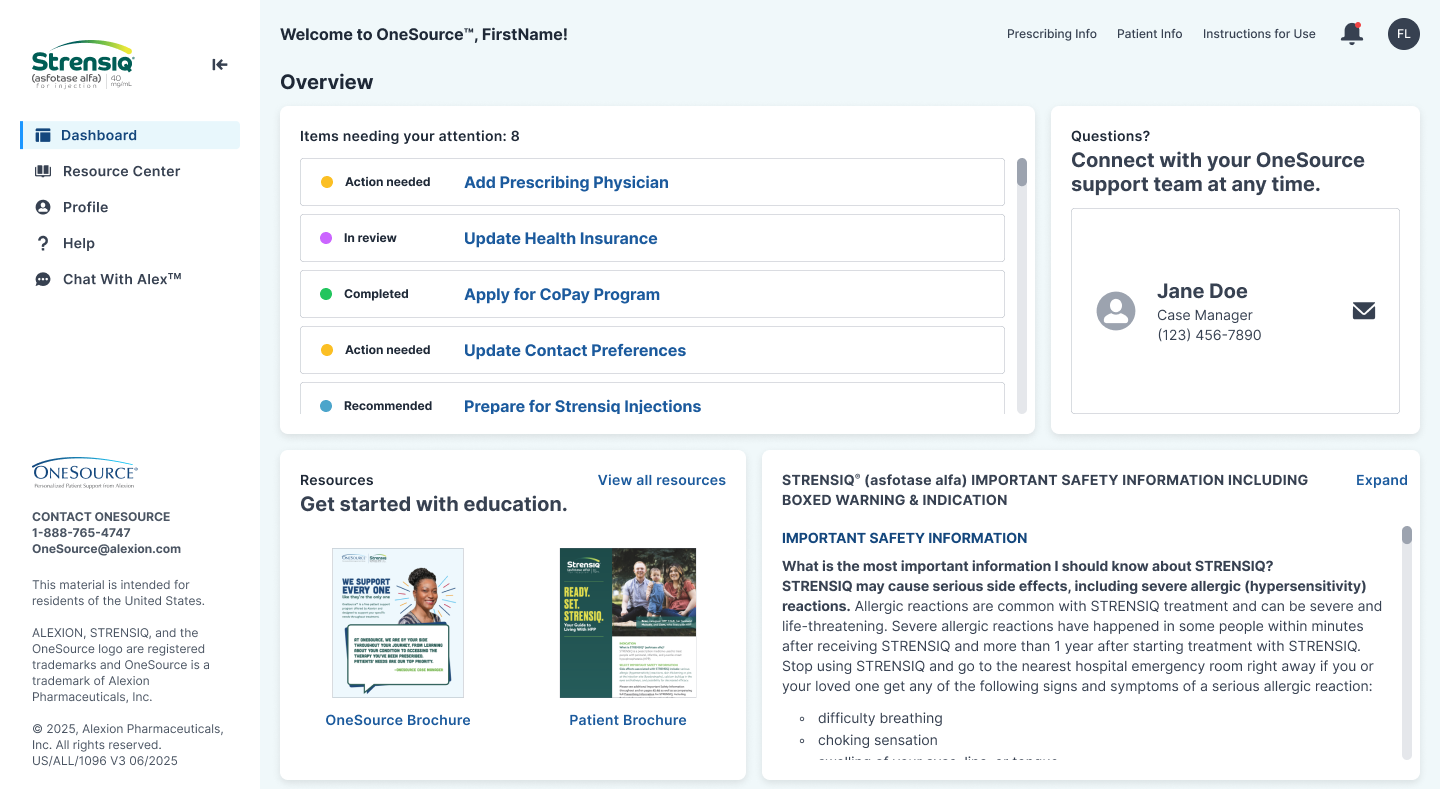The image size is (1440, 789).
Task: Email Jane Doe using the envelope icon
Action: [x=1364, y=311]
